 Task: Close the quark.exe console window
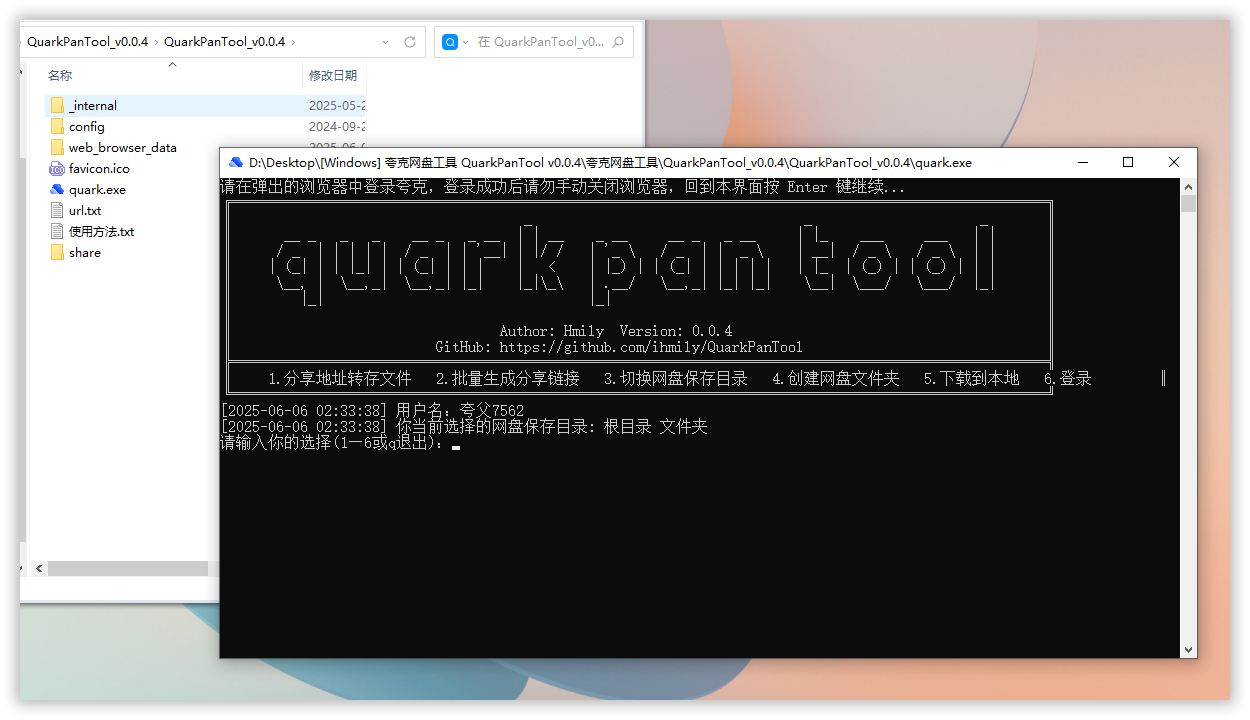click(1174, 162)
